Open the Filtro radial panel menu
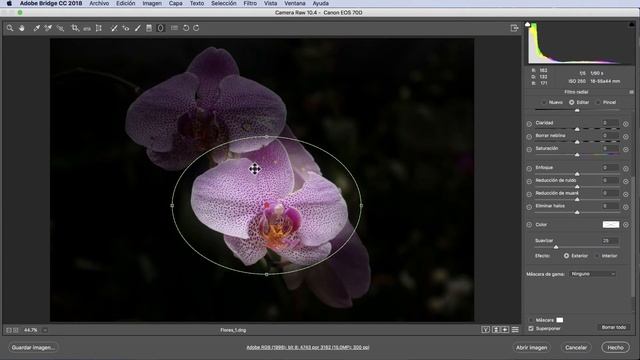The height and width of the screenshot is (360, 640). point(631,92)
